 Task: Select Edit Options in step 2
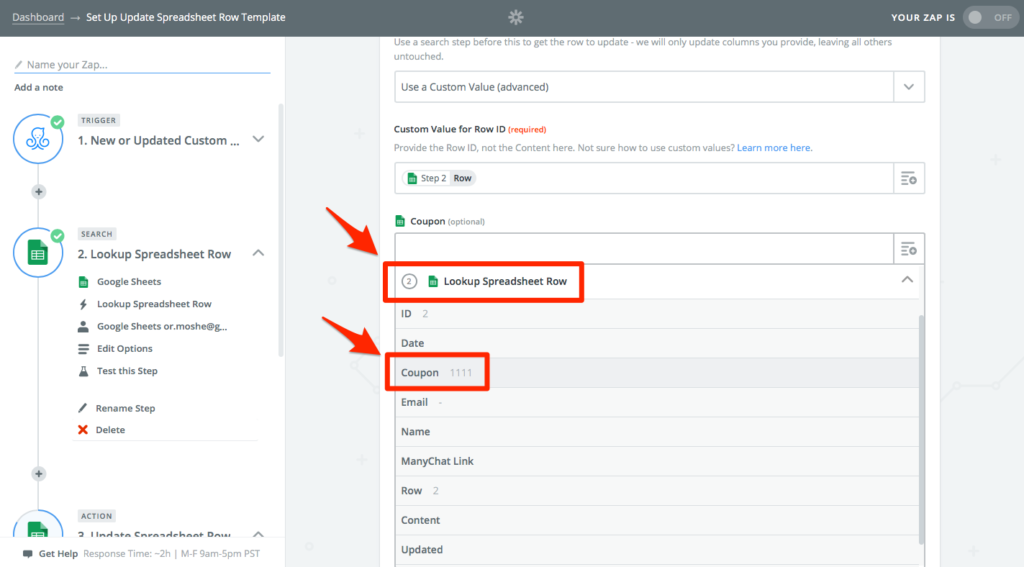tap(124, 349)
